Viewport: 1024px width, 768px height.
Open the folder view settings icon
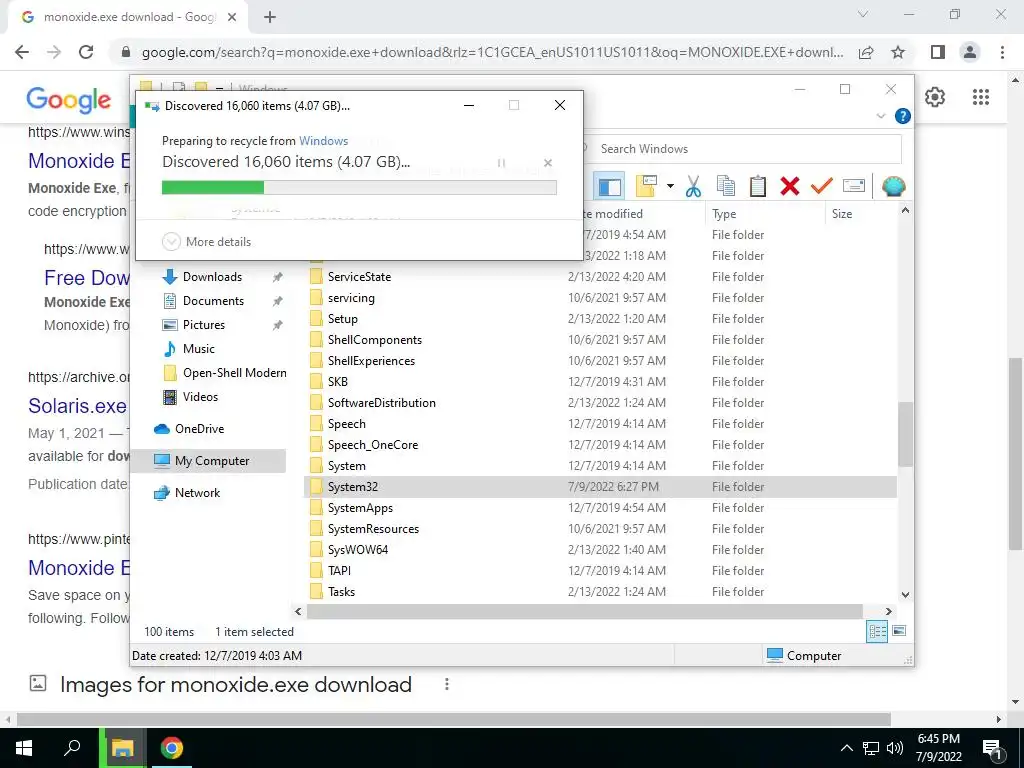click(647, 186)
